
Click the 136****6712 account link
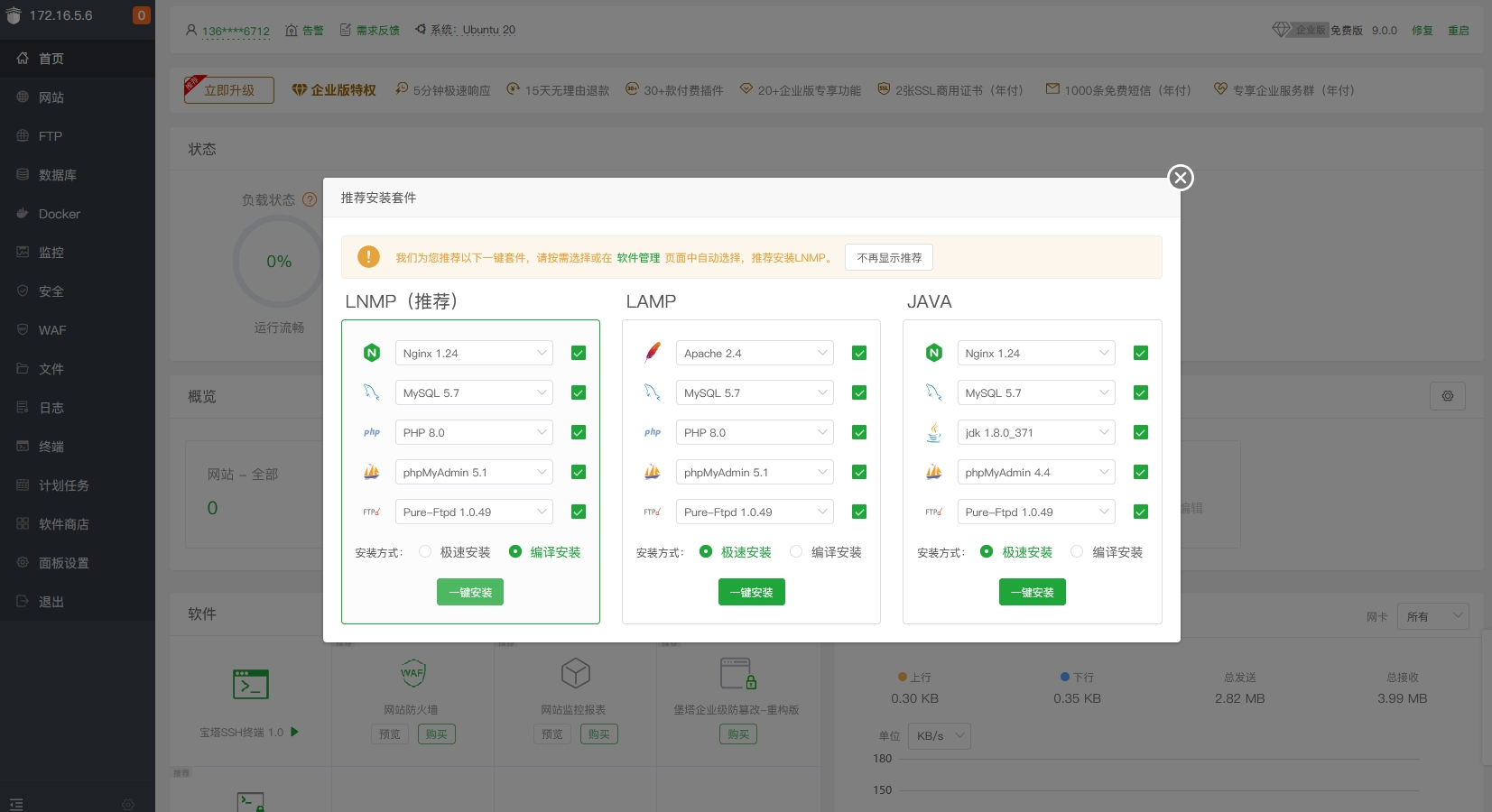[236, 31]
